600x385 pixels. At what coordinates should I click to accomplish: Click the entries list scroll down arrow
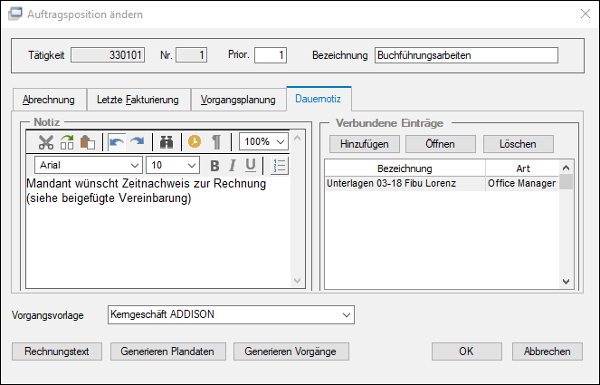pyautogui.click(x=566, y=281)
